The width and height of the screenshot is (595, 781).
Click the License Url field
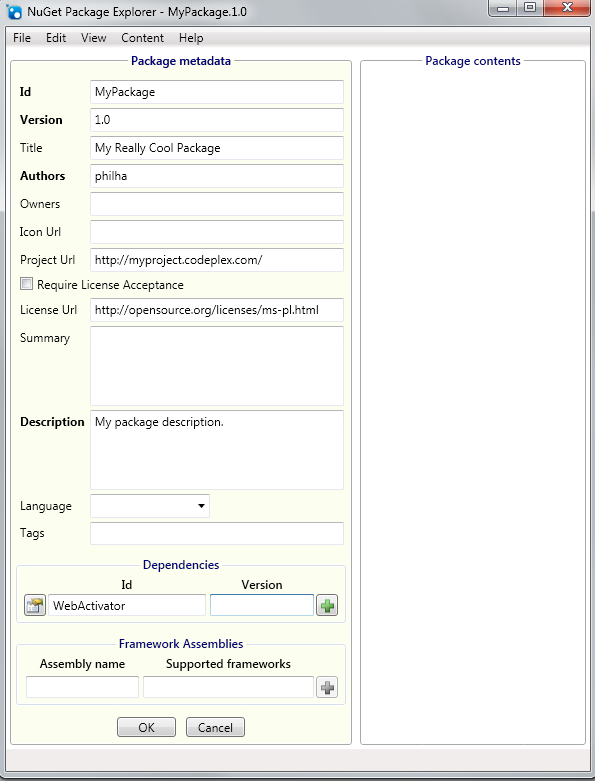pos(217,310)
